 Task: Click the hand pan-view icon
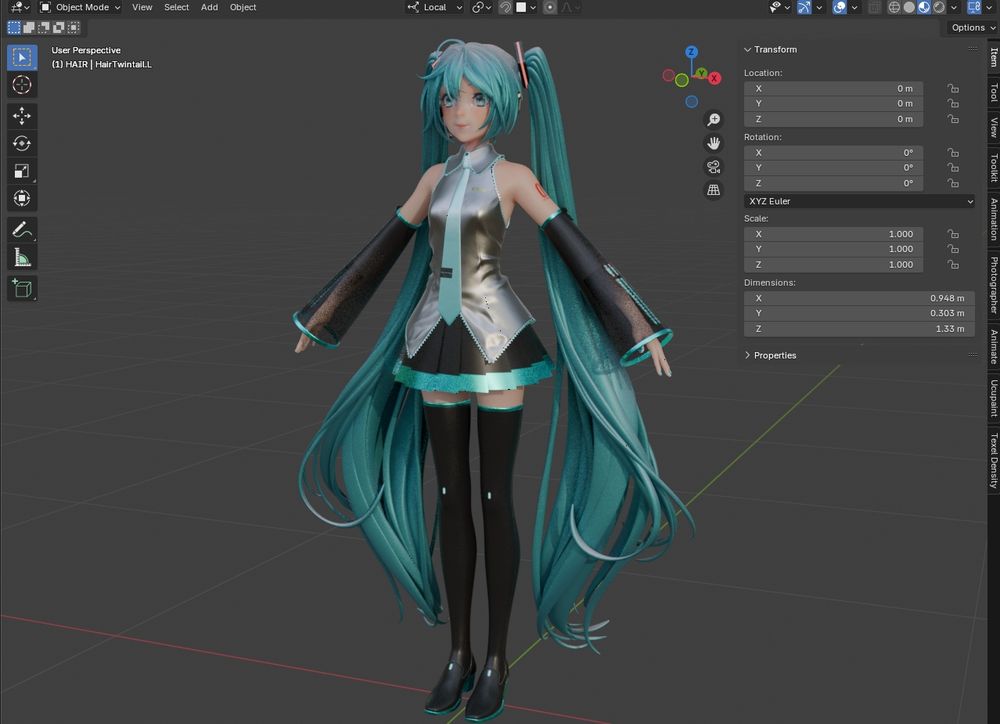(x=713, y=144)
